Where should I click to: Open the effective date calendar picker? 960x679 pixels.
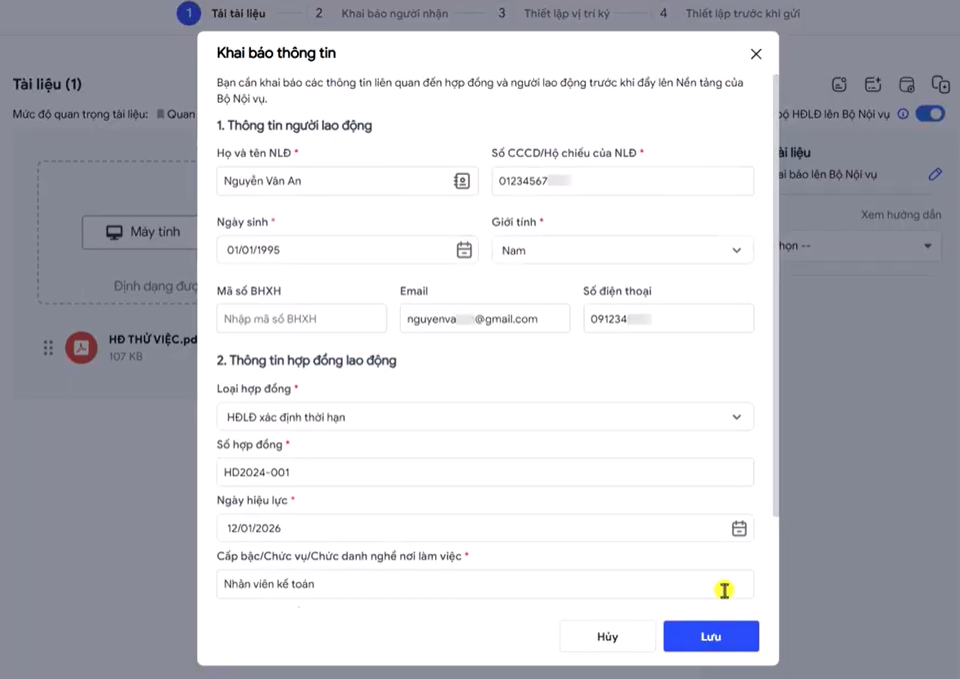point(739,528)
